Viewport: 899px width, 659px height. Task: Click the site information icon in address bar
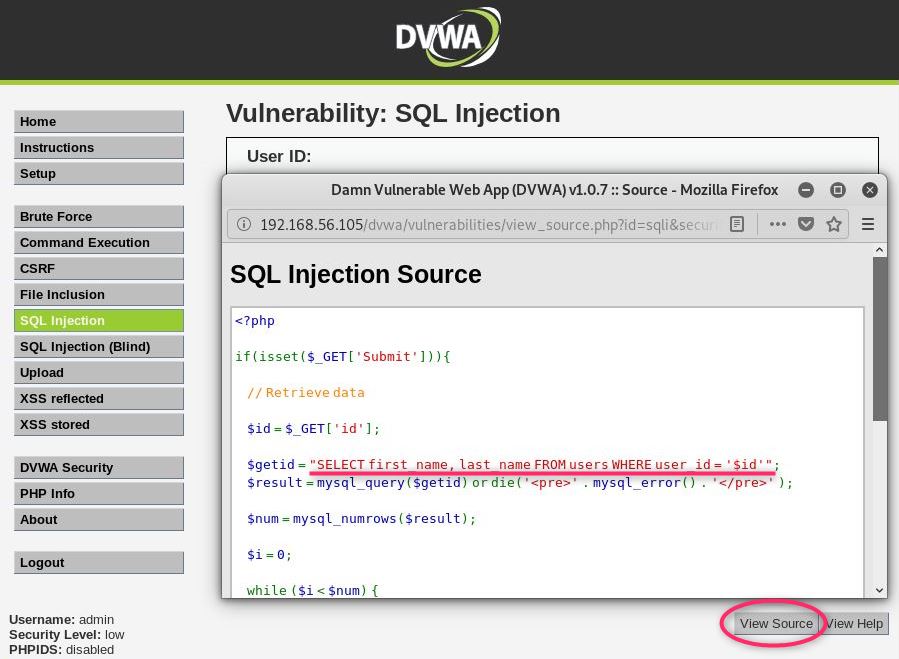click(244, 224)
